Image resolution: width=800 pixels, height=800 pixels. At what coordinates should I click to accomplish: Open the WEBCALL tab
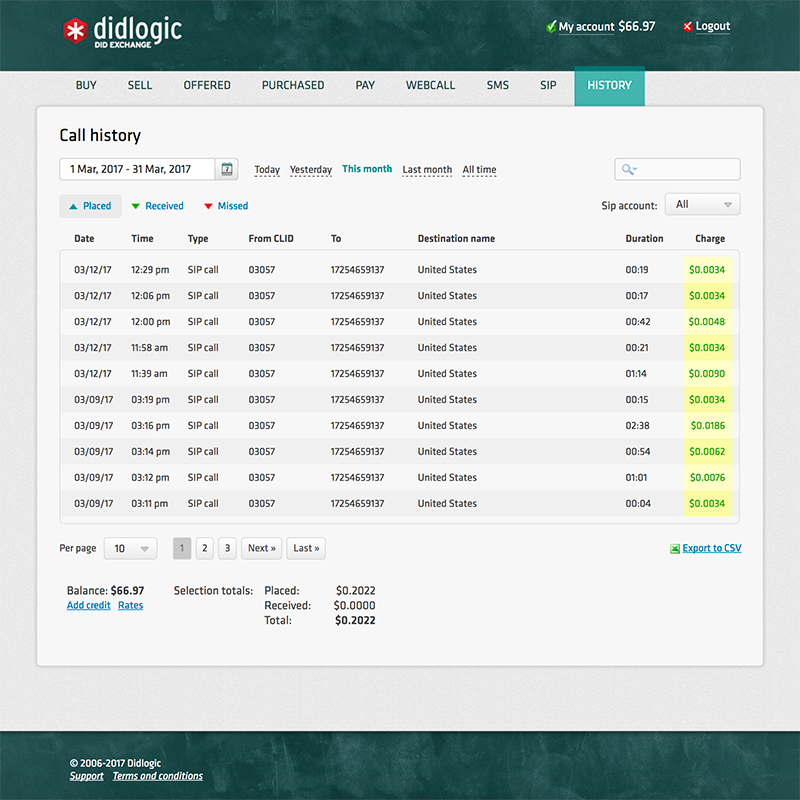(431, 85)
